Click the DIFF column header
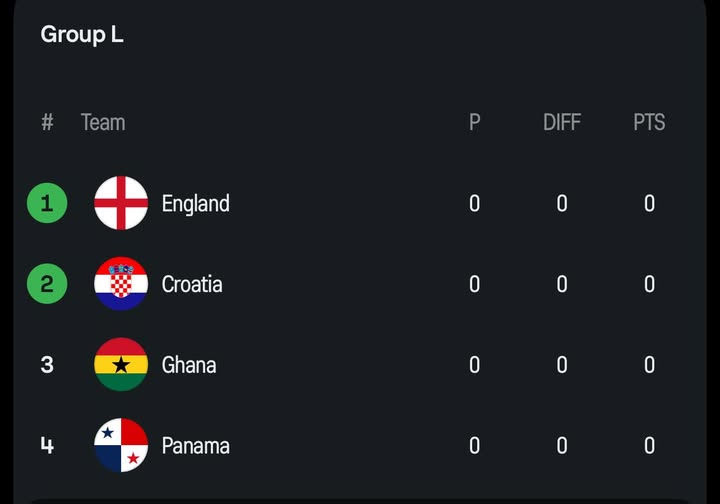Viewport: 720px width, 504px height. click(x=562, y=123)
